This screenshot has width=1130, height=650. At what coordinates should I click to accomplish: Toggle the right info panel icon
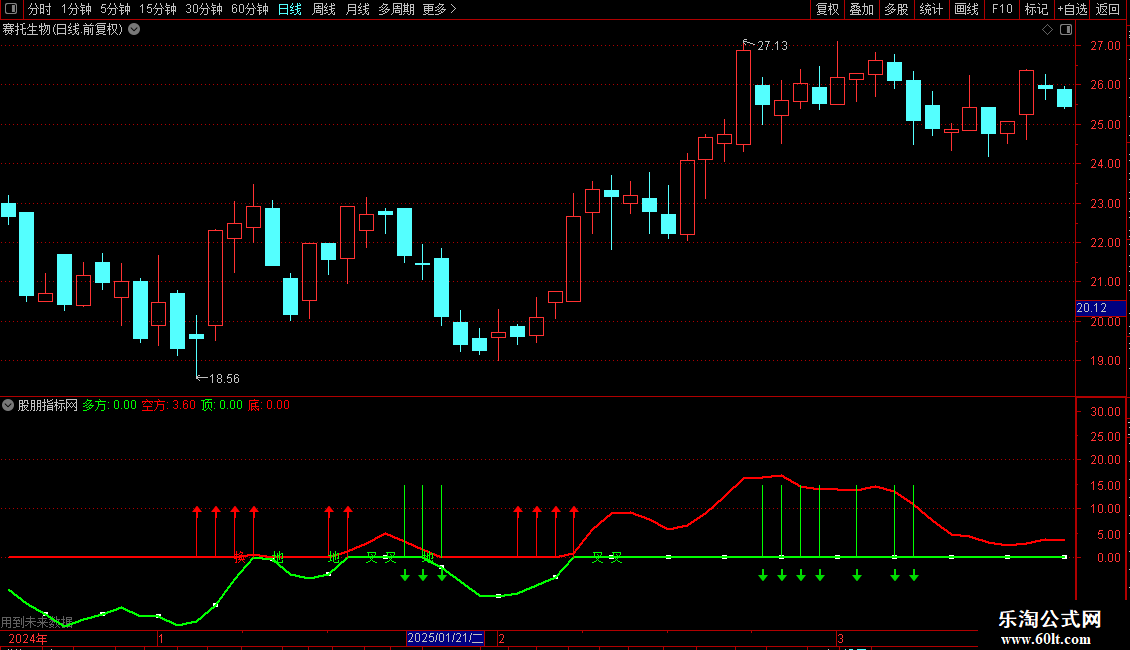coord(1066,30)
